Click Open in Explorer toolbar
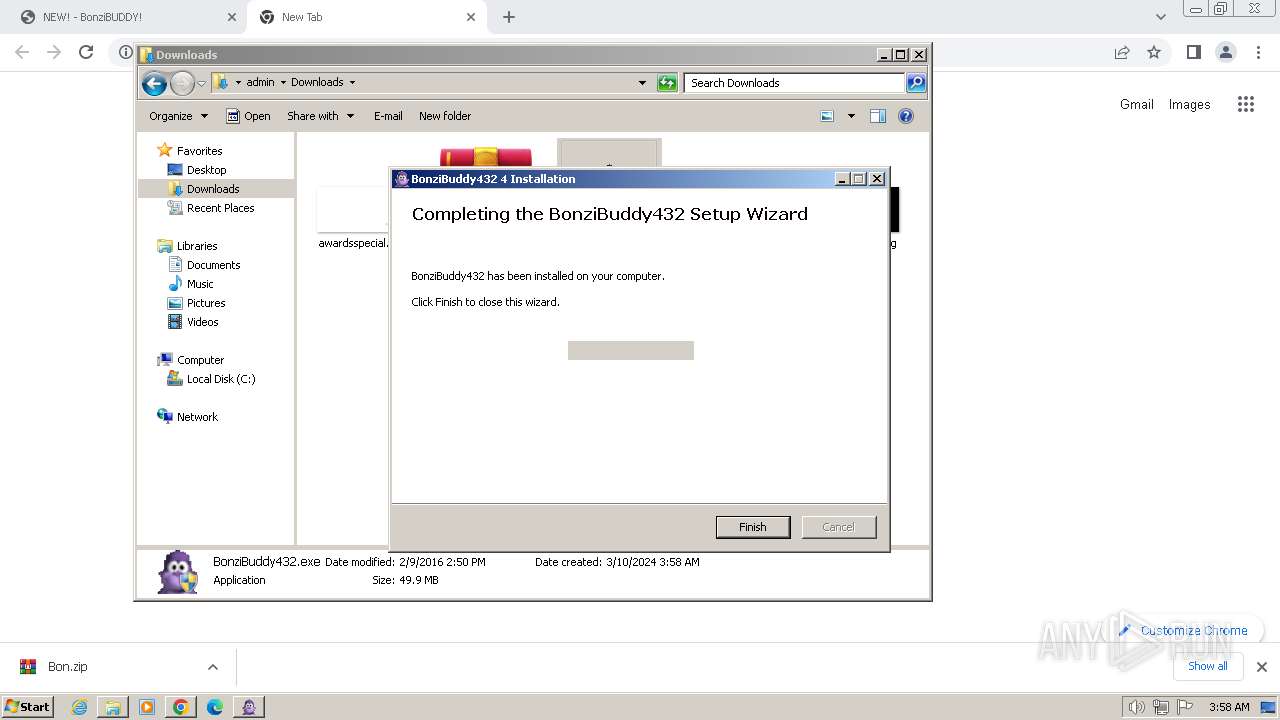 tap(248, 116)
